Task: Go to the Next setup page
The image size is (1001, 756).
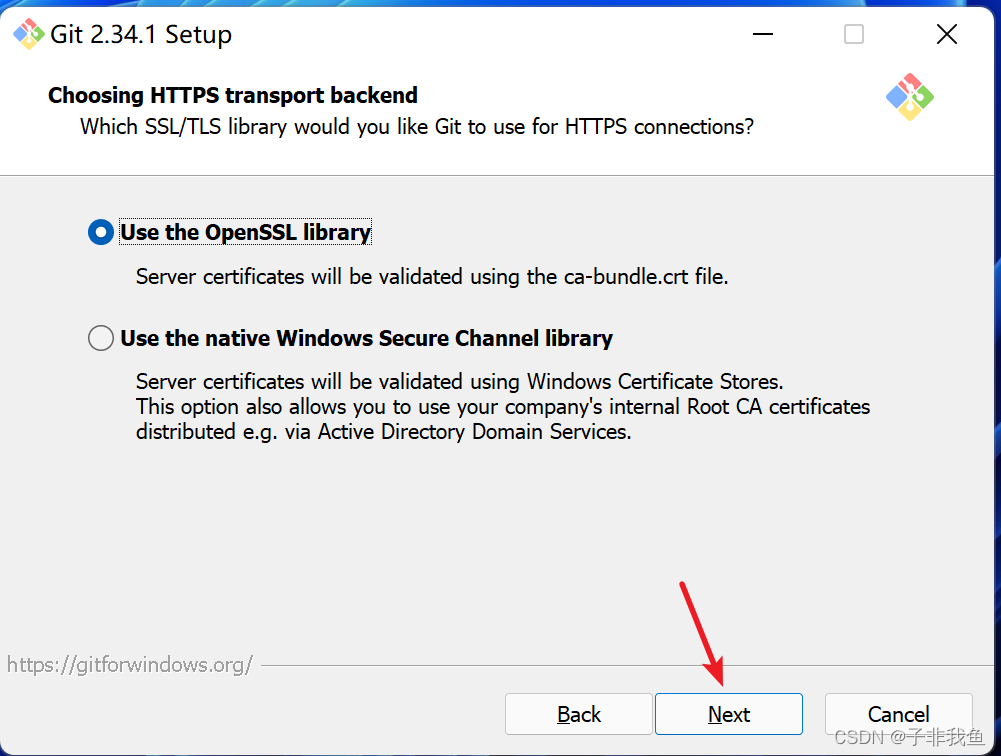Action: coord(728,714)
